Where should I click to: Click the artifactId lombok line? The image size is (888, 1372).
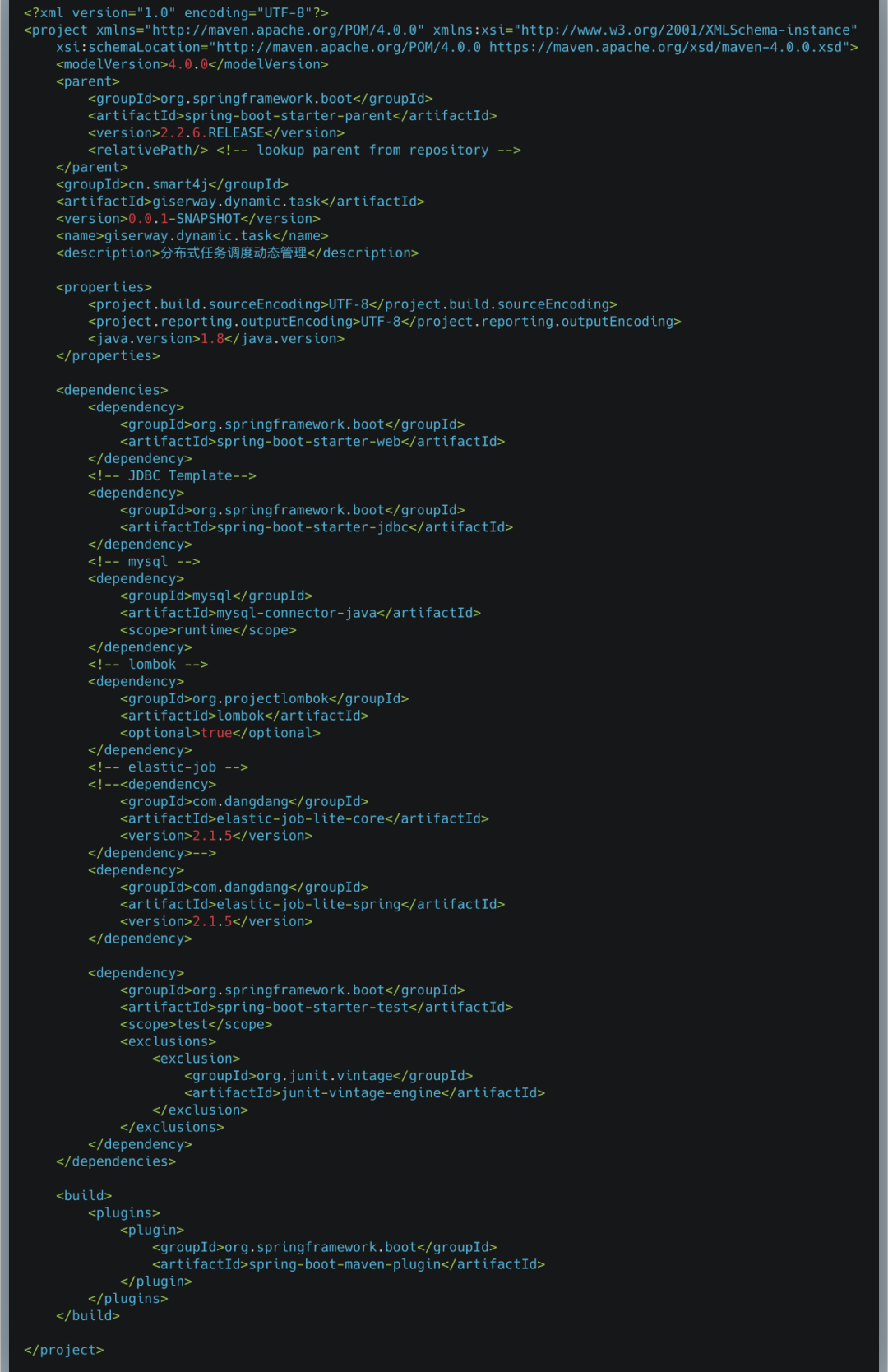244,716
